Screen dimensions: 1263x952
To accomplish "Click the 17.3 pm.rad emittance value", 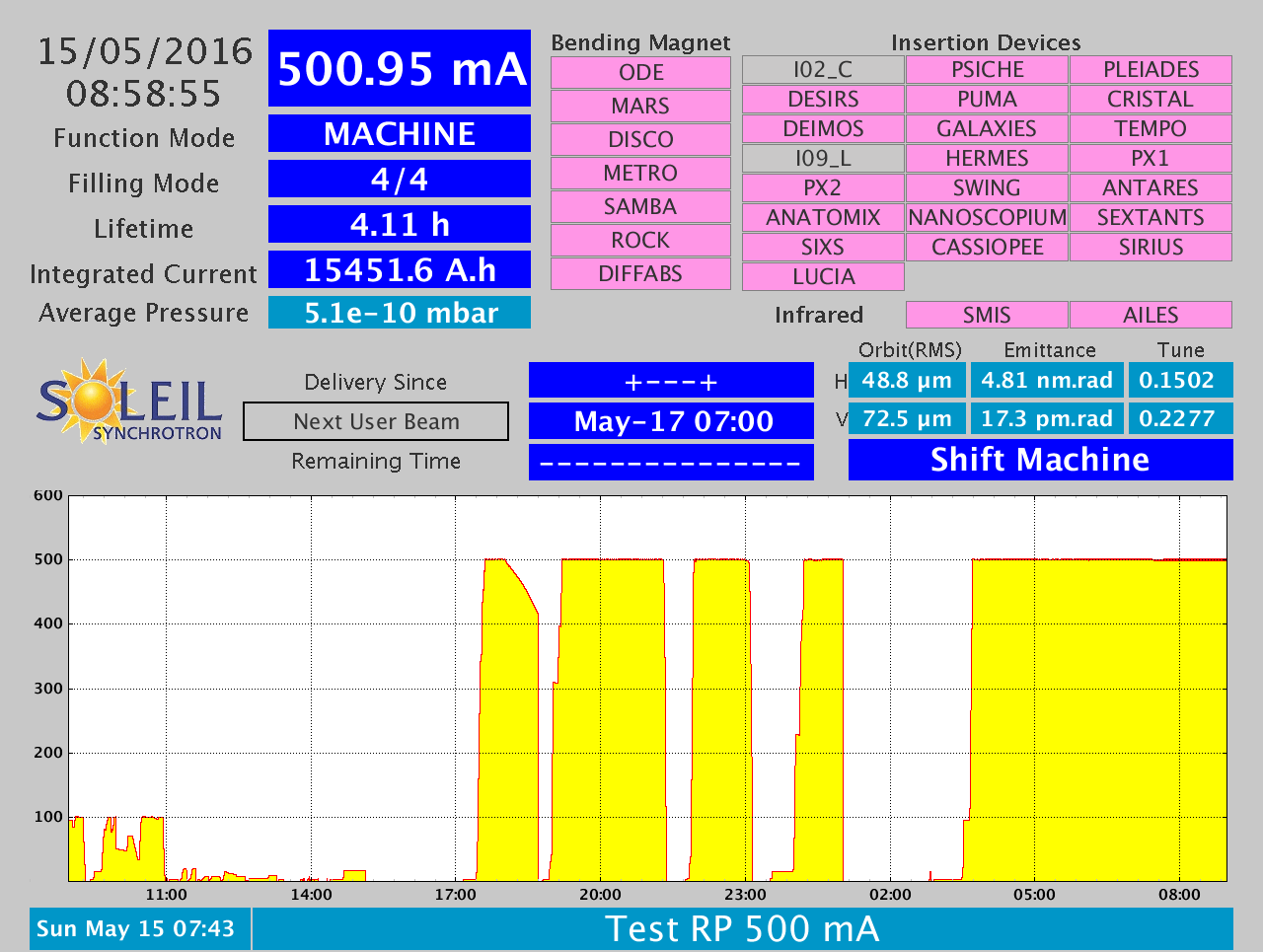I will (1047, 418).
